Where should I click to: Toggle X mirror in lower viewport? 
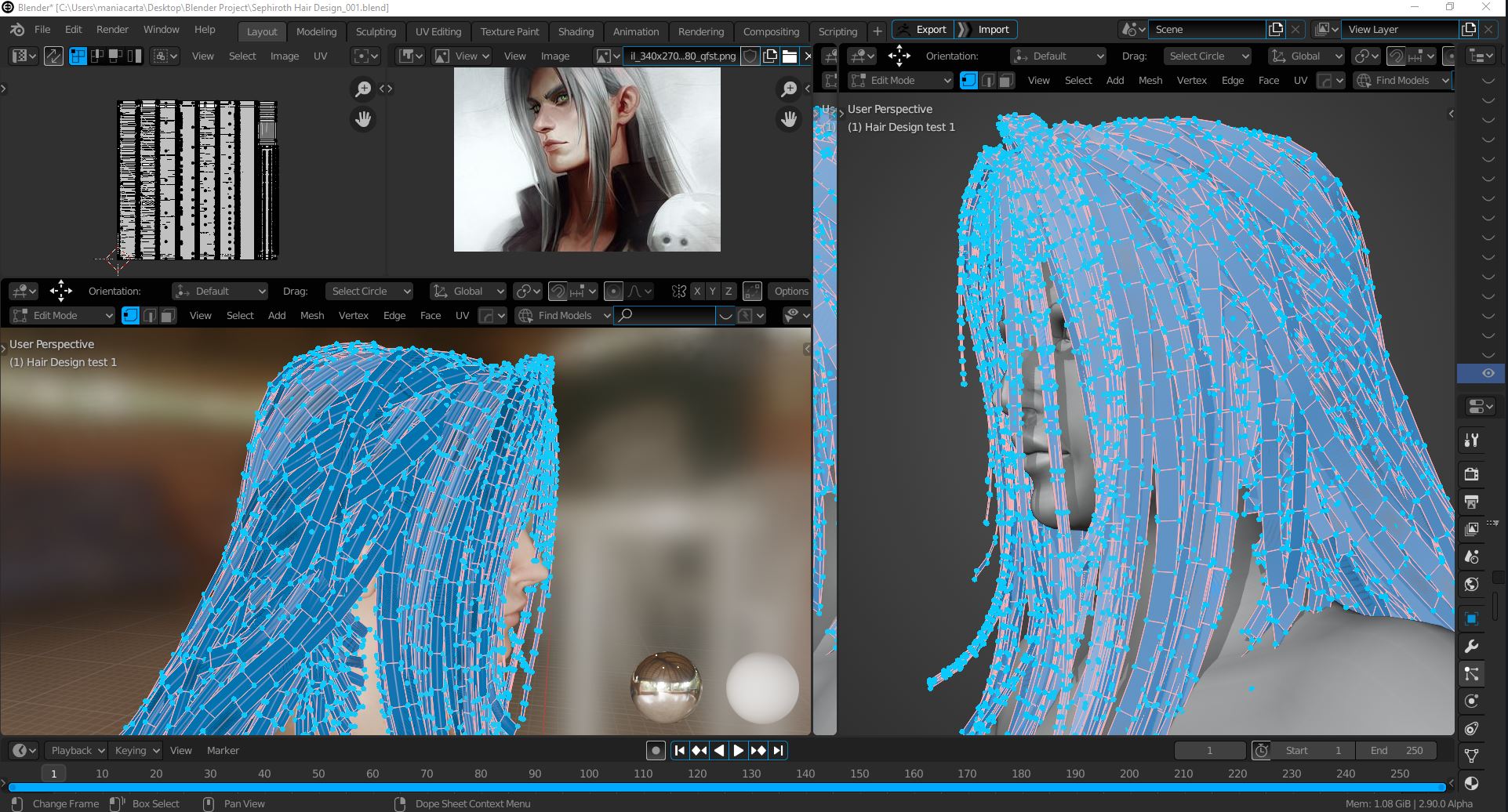point(696,291)
